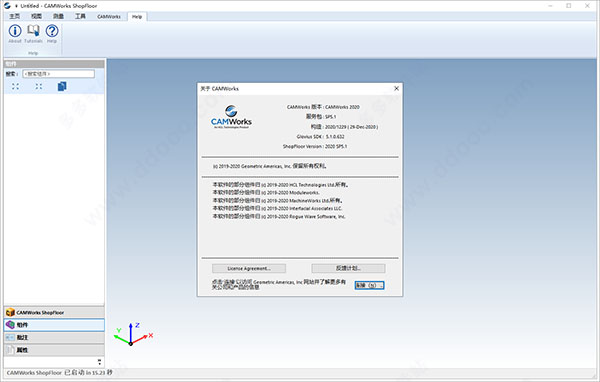Click build date '2020/1229 (29-Dec-2020)'
Viewport: 600px width, 382px height.
click(351, 127)
